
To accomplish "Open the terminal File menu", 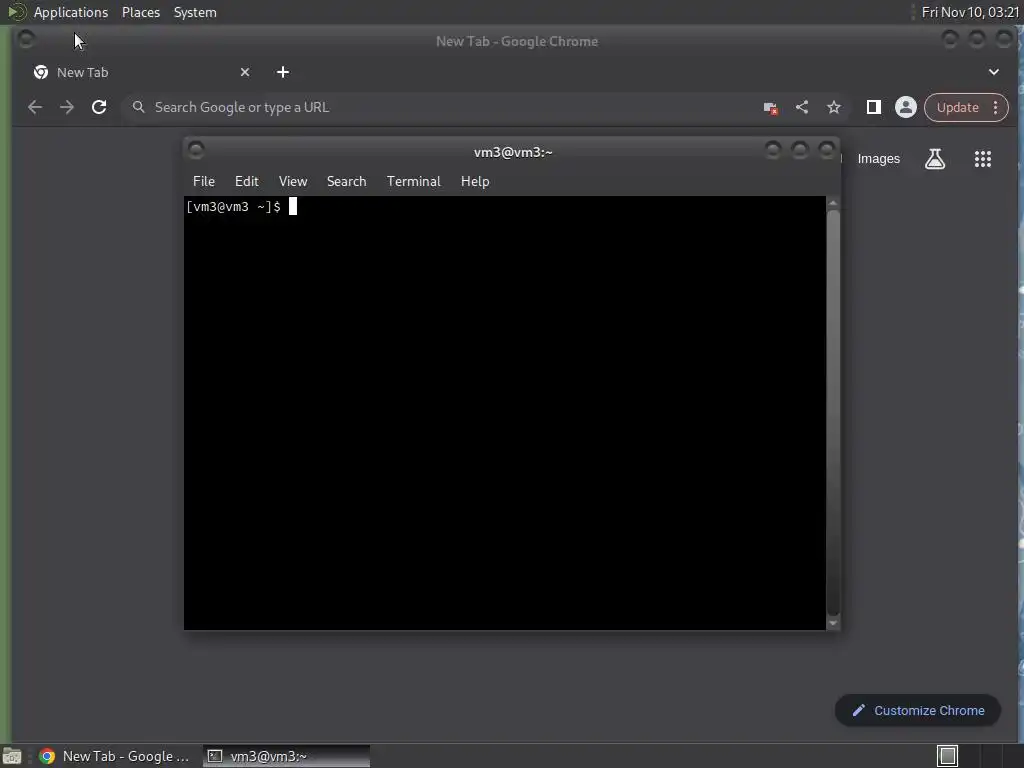I will pyautogui.click(x=204, y=181).
